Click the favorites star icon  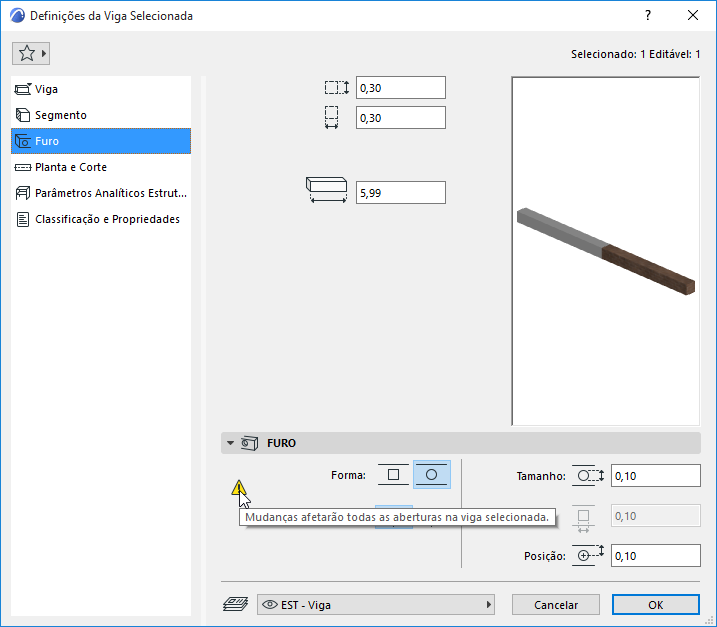click(x=27, y=54)
